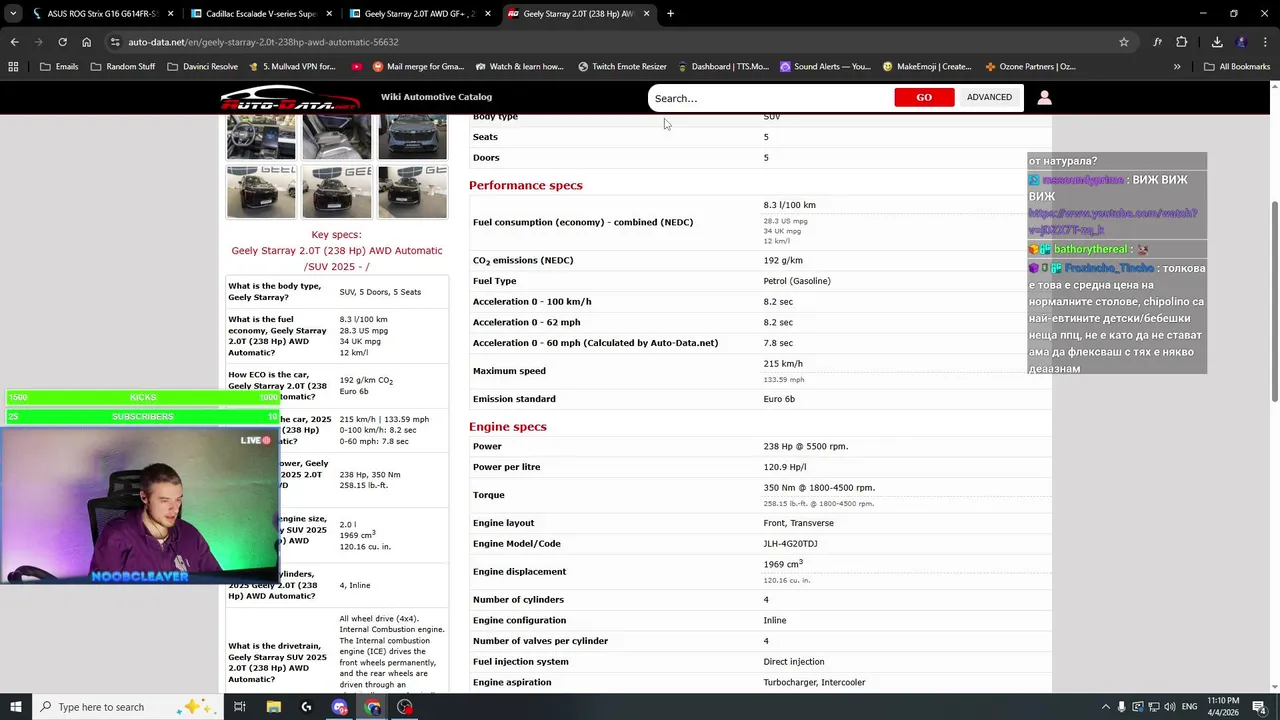Open the Chrome taskbar icon

click(373, 707)
